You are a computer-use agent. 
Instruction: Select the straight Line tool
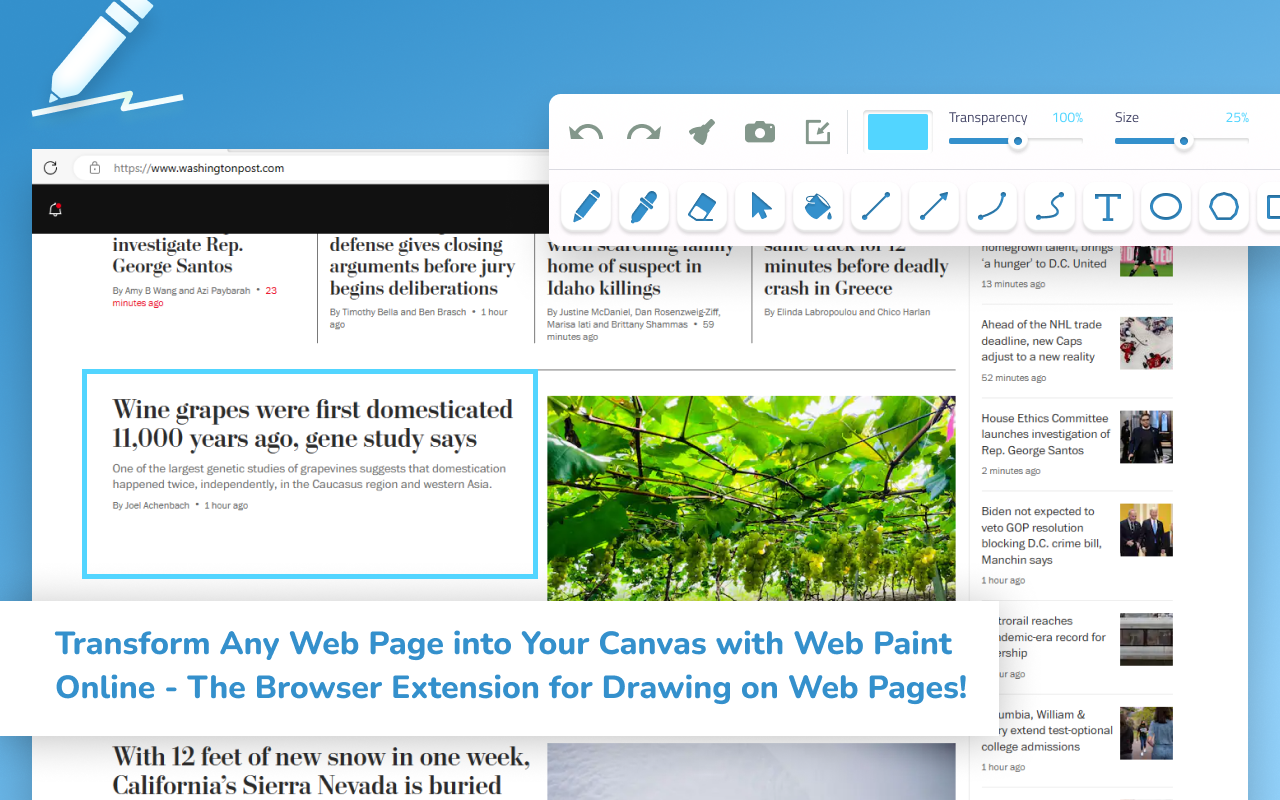coord(876,207)
